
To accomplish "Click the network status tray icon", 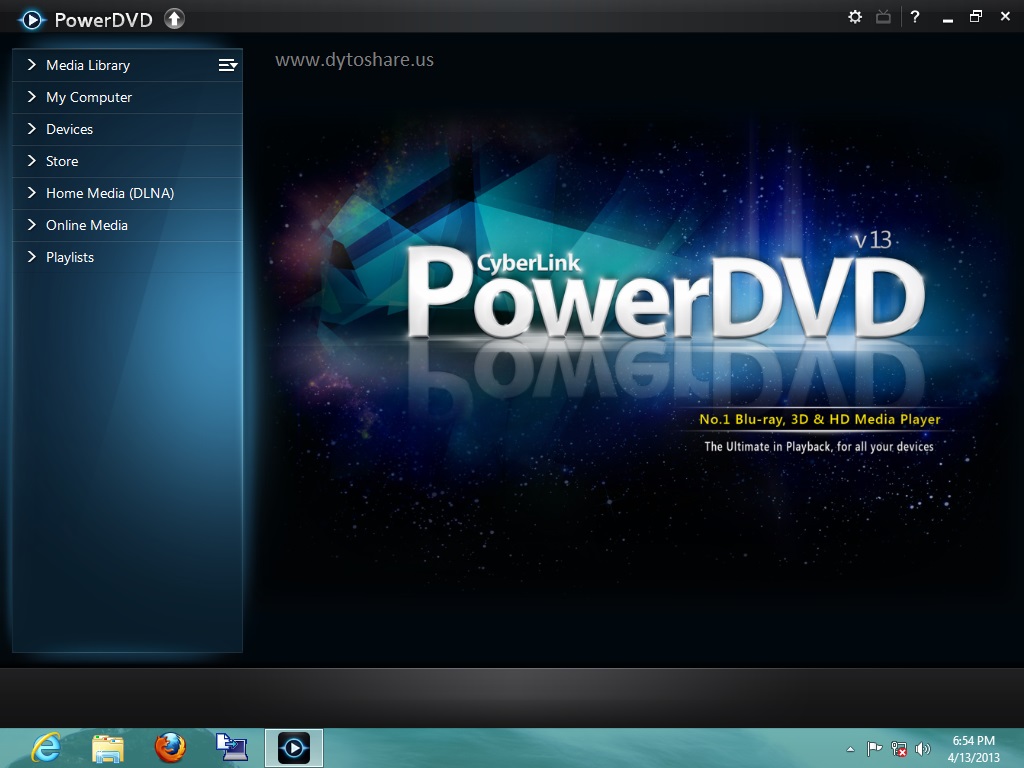I will 899,749.
